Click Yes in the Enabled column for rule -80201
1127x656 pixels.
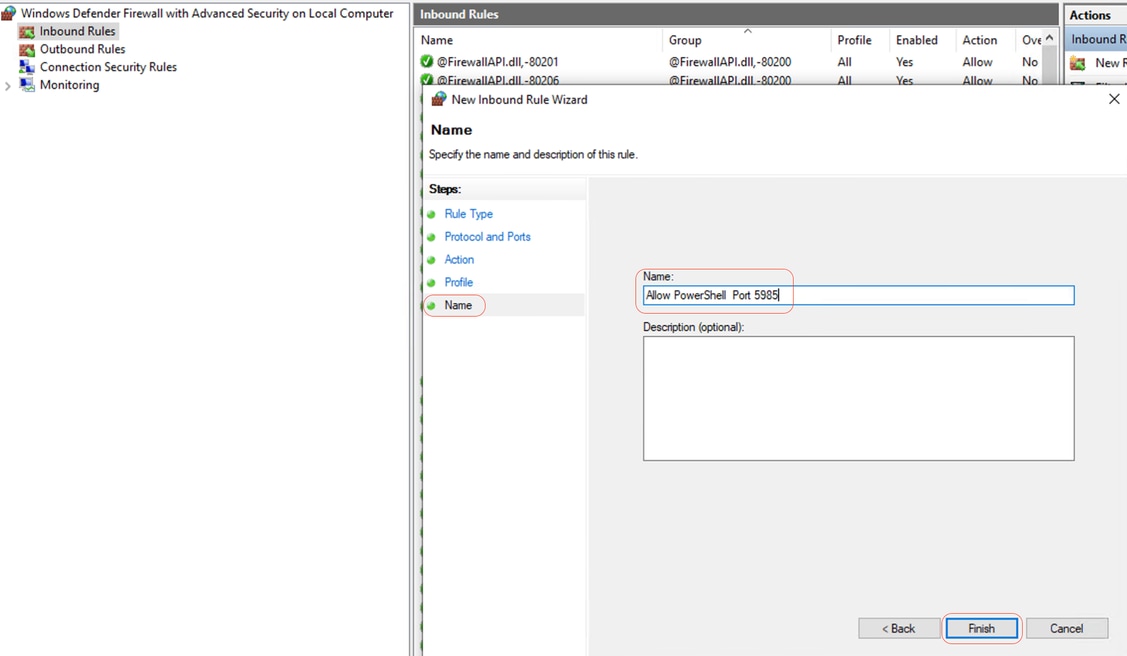click(x=904, y=62)
